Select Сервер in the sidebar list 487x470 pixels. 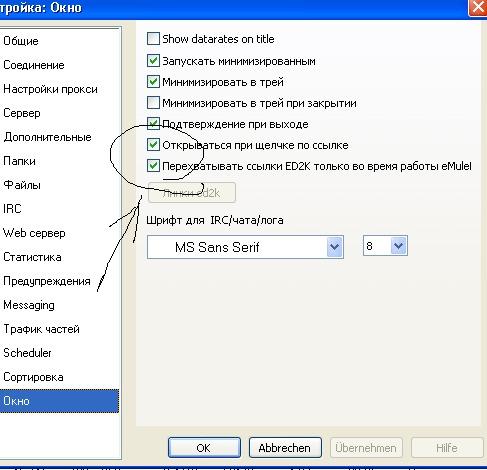click(22, 113)
